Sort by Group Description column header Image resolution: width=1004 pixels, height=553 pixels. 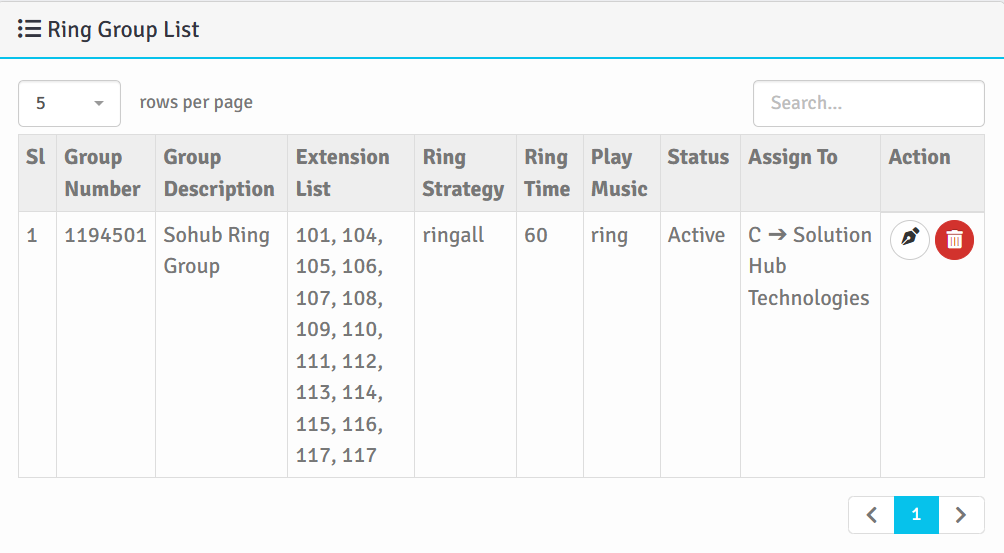point(219,173)
